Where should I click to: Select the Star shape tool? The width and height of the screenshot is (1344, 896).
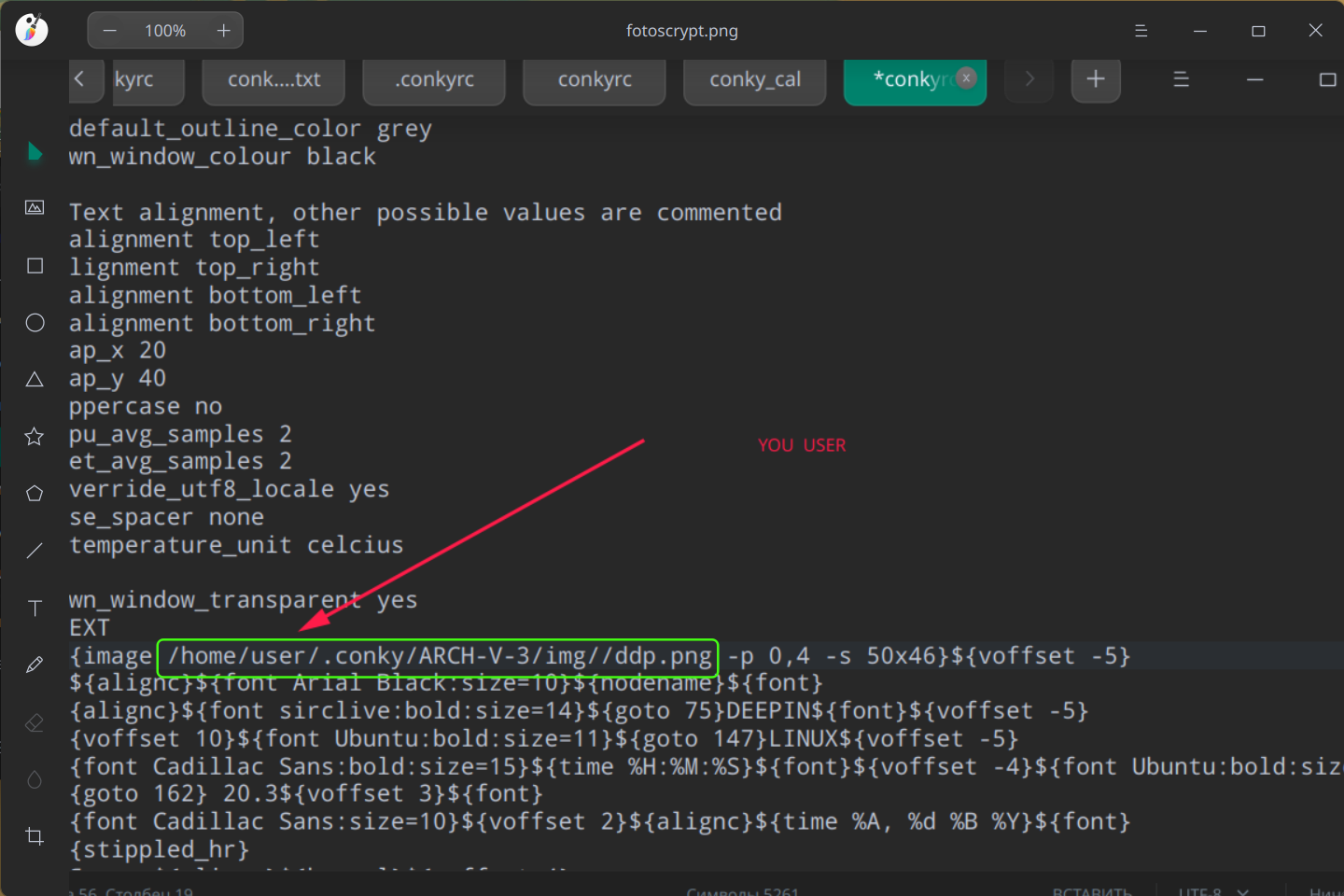[x=35, y=436]
